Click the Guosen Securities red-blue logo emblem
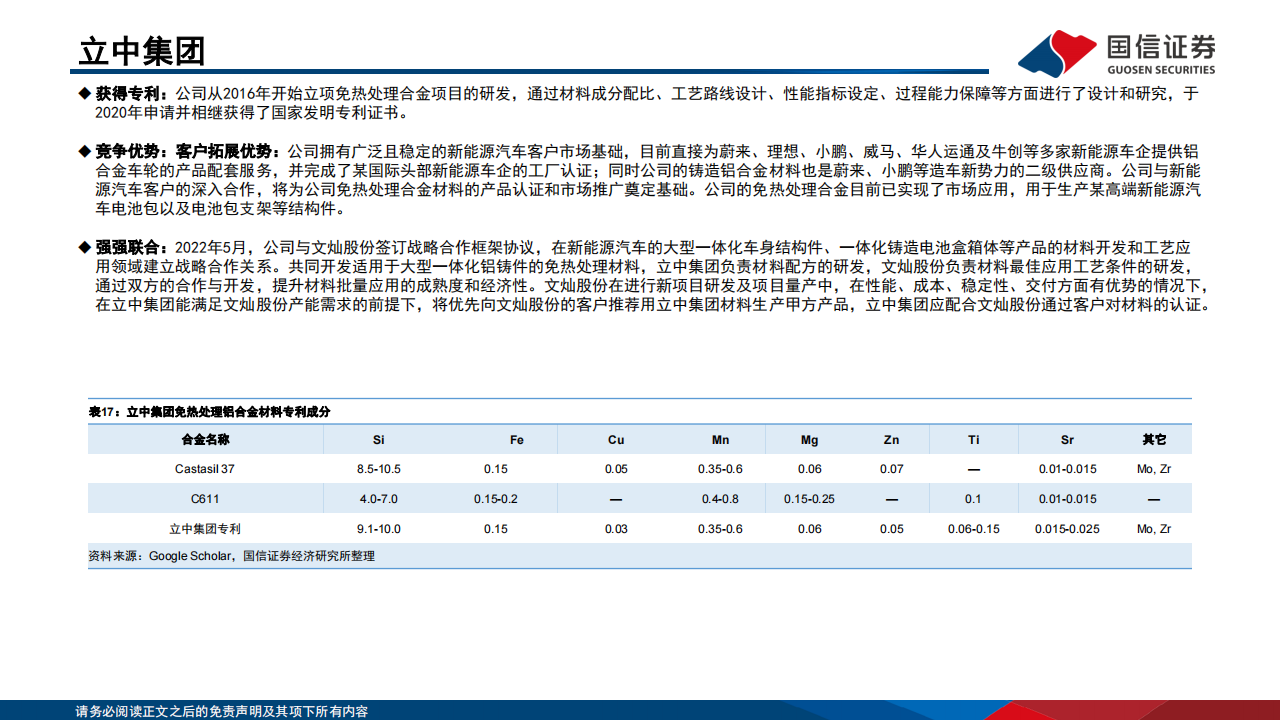1280x720 pixels. point(1057,53)
